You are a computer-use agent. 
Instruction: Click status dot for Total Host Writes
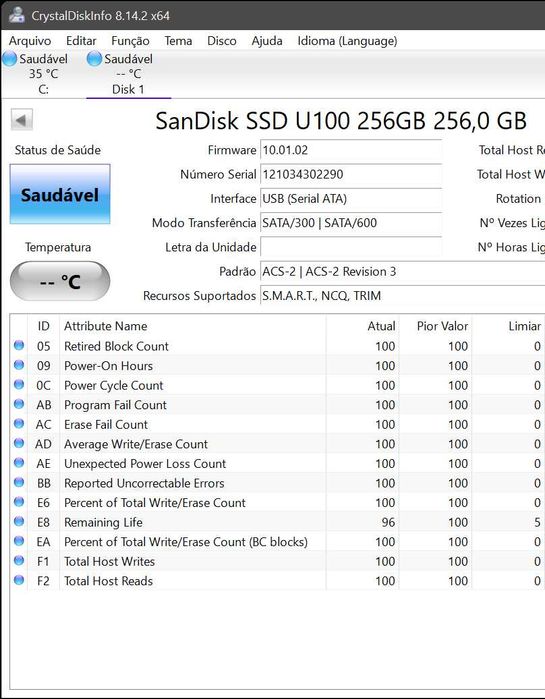pos(19,561)
